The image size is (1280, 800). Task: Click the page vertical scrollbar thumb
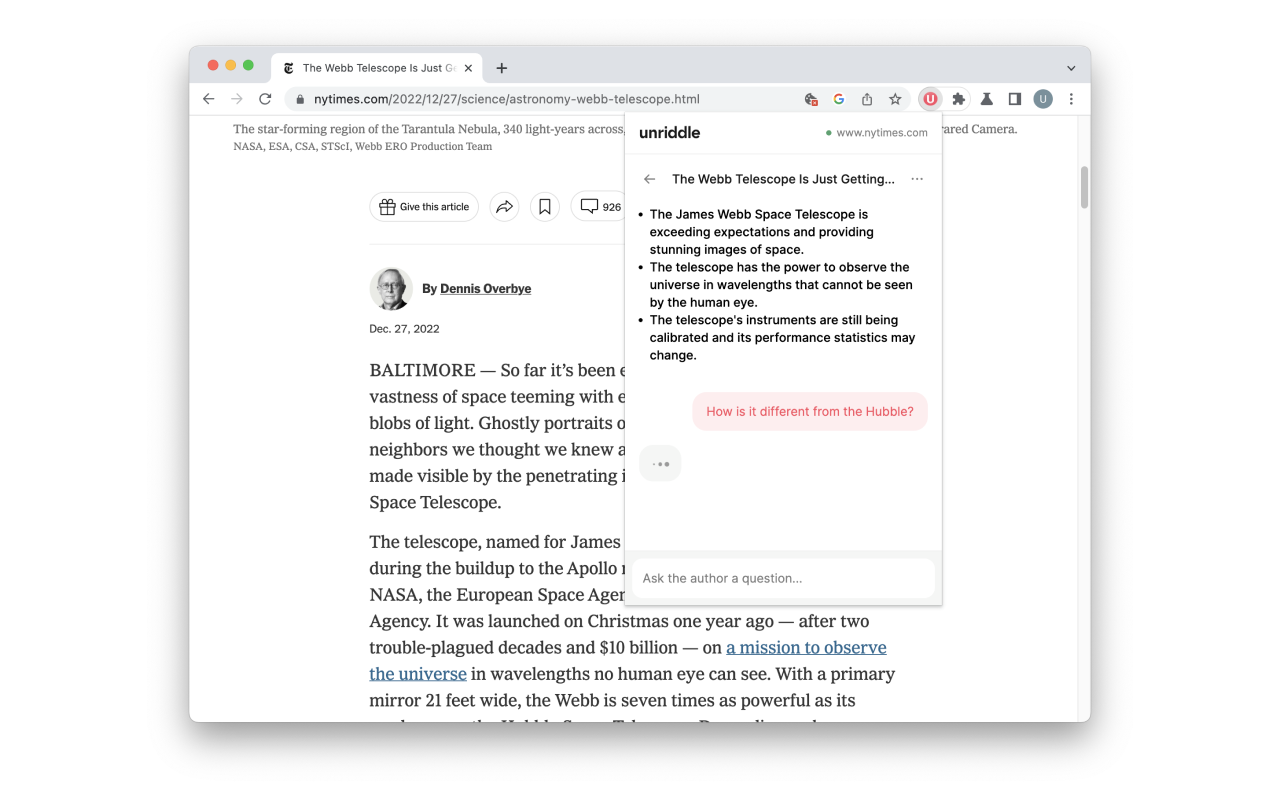click(1084, 187)
